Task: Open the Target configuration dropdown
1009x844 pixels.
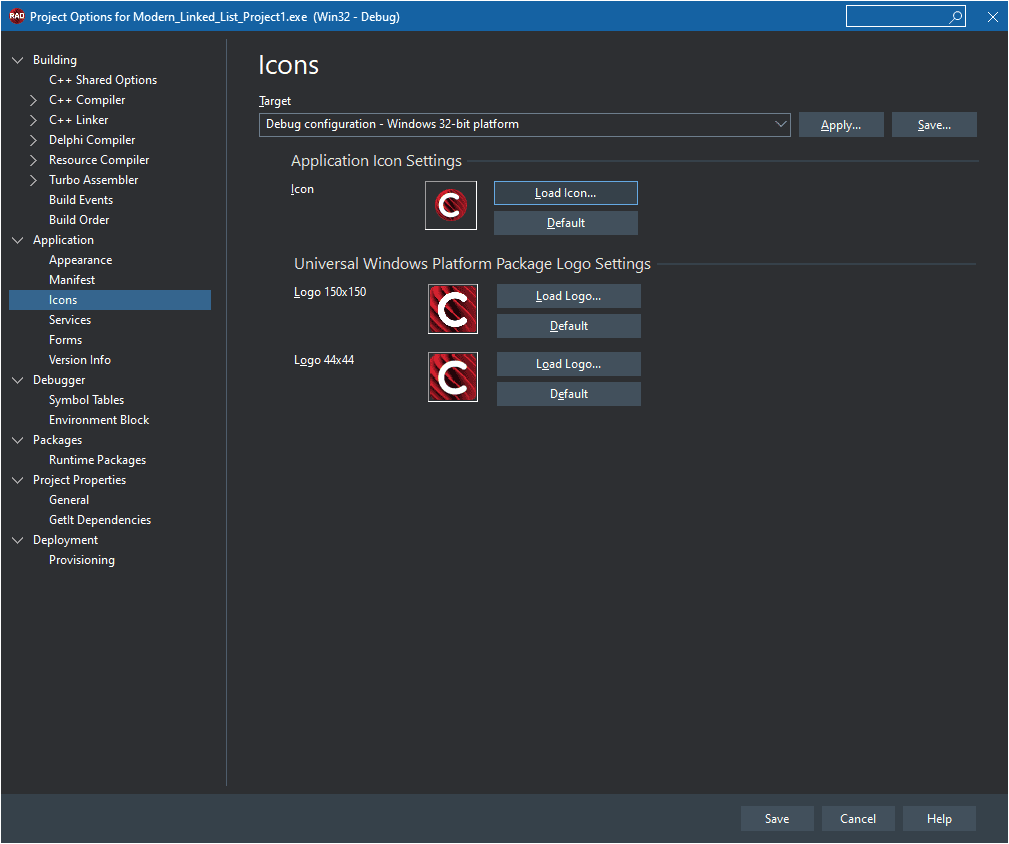Action: [x=524, y=124]
